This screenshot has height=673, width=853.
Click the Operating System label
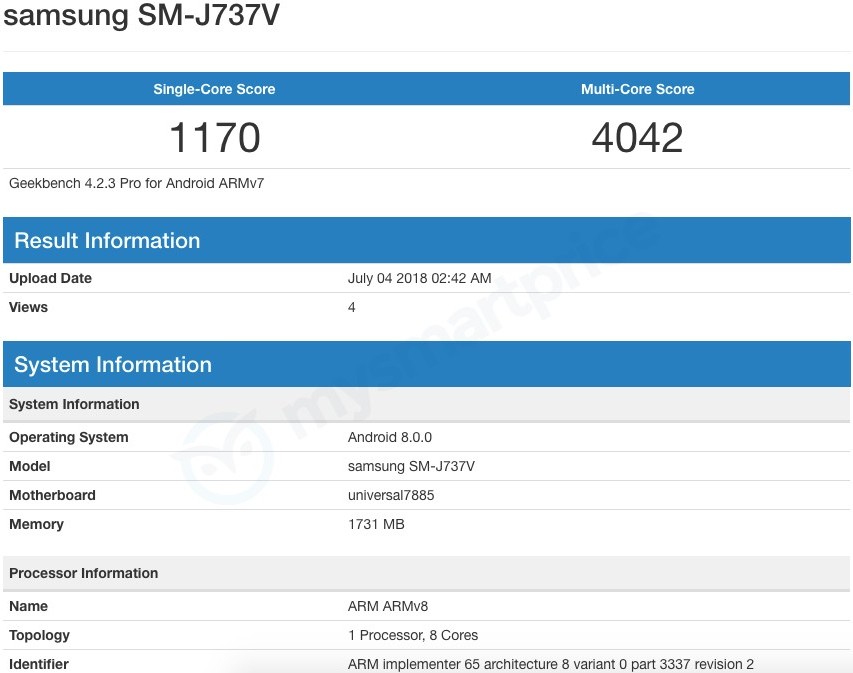pos(69,437)
